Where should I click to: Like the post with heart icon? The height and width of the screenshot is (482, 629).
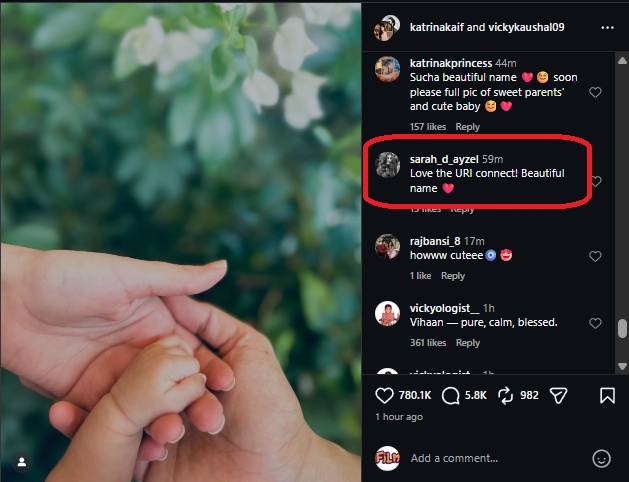(384, 395)
